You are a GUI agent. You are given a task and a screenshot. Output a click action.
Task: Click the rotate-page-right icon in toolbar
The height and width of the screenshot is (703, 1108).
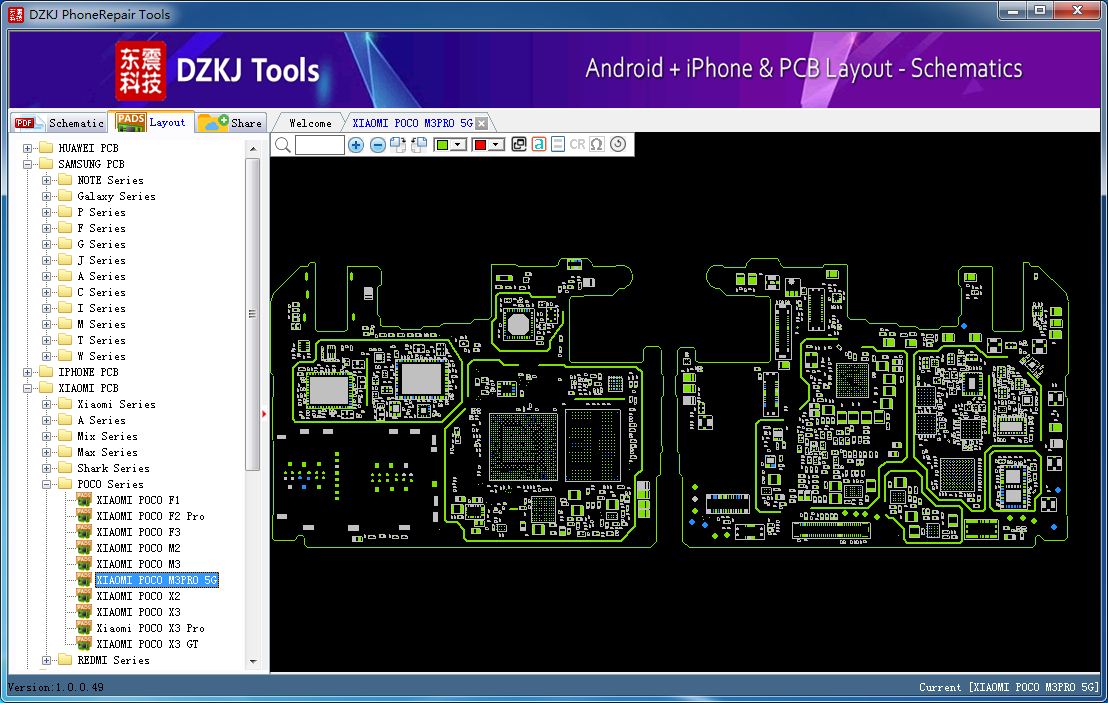coord(398,145)
